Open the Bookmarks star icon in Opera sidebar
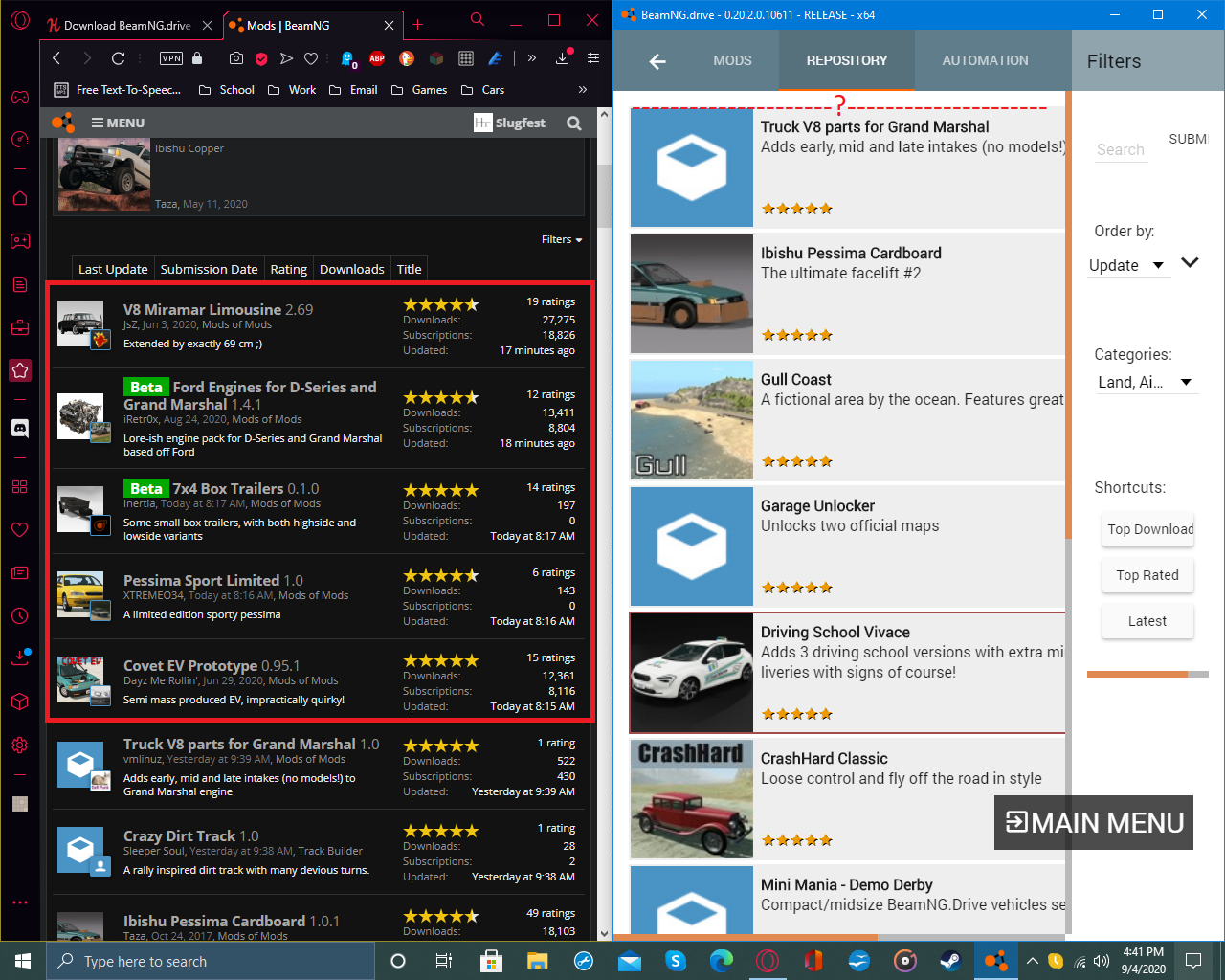Image resolution: width=1225 pixels, height=980 pixels. pyautogui.click(x=20, y=370)
